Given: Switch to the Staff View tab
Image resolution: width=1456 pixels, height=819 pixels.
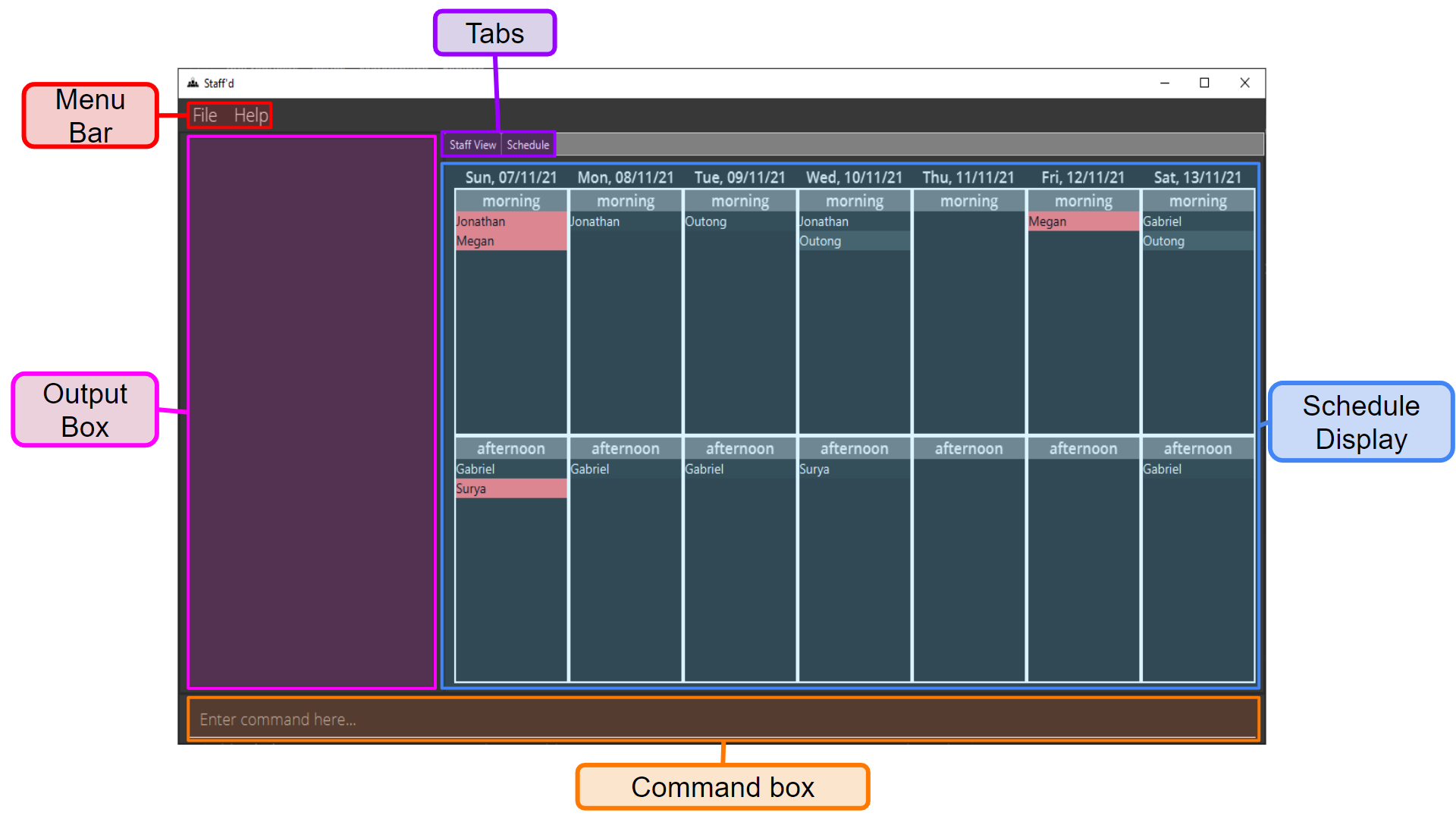Looking at the screenshot, I should (x=472, y=144).
